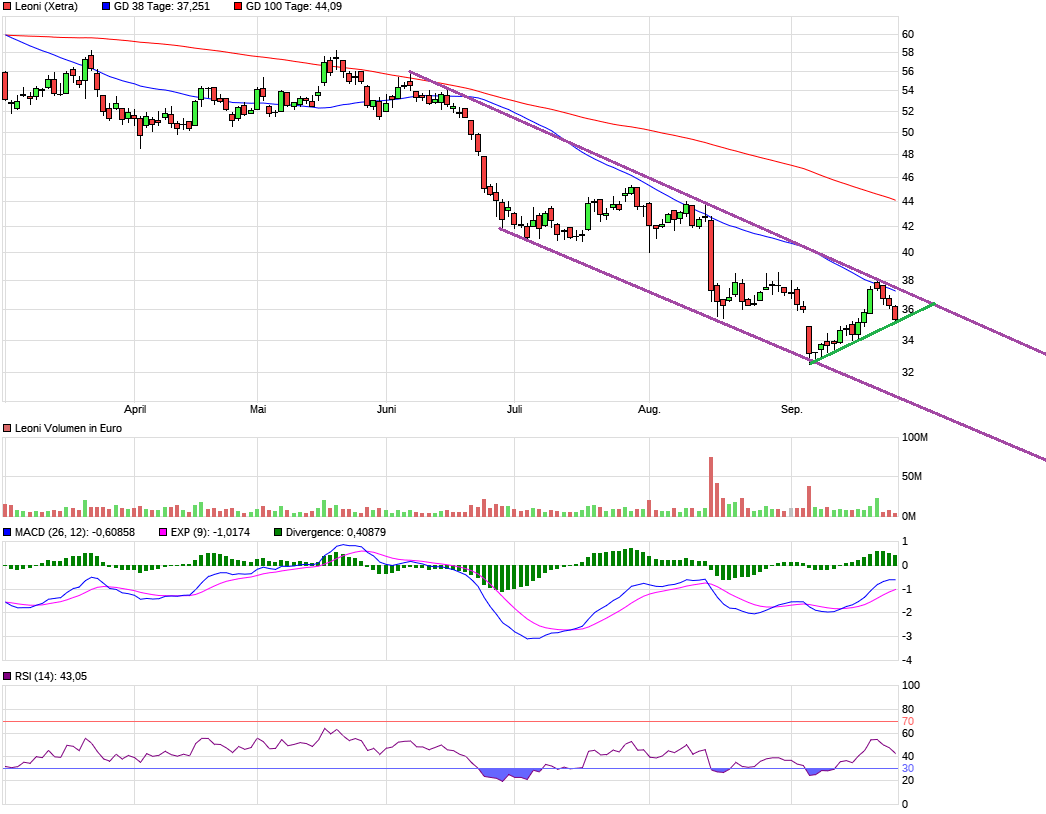This screenshot has width=1046, height=814.
Task: Click the 'Juni' label on the time axis
Action: point(388,409)
